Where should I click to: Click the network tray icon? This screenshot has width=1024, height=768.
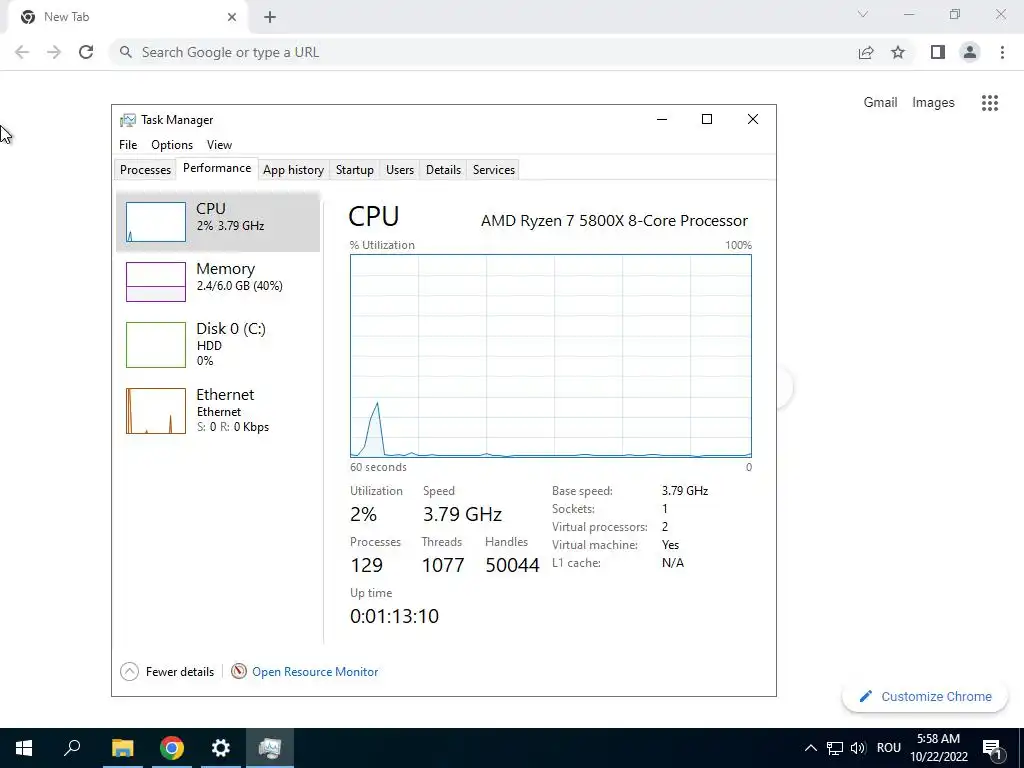point(835,748)
